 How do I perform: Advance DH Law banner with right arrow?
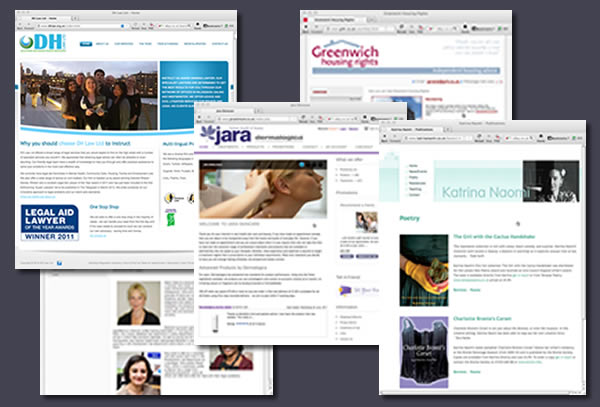point(232,87)
